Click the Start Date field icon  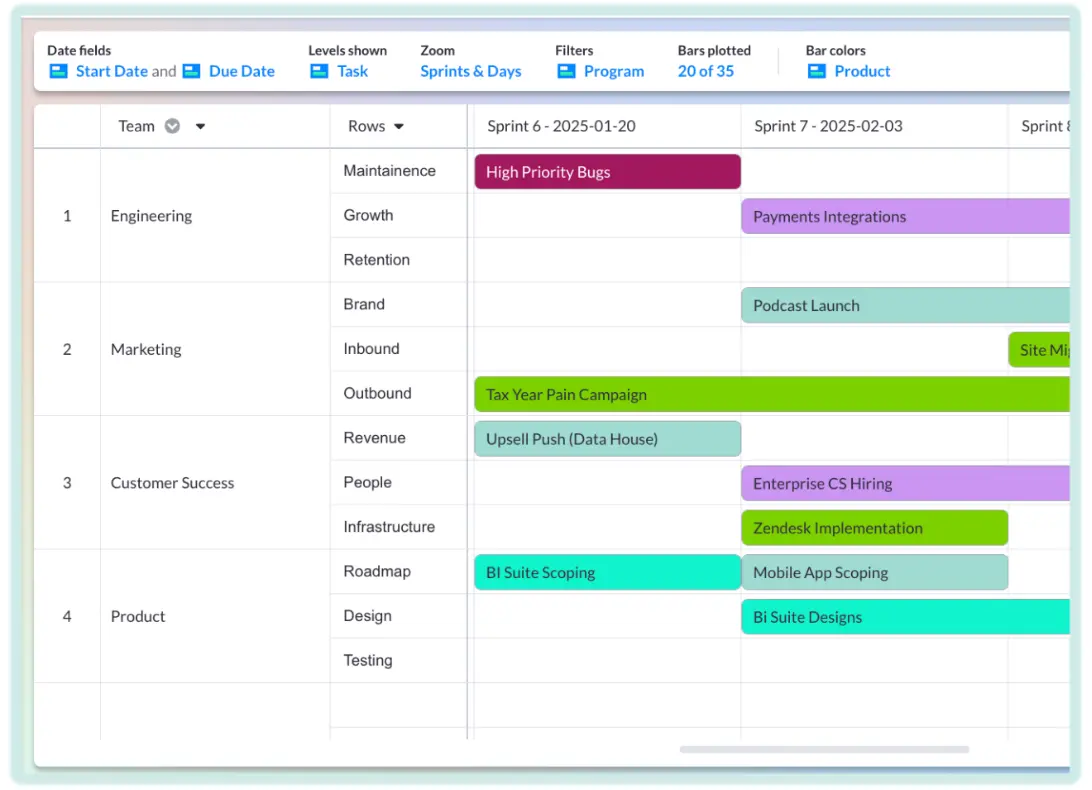(58, 71)
